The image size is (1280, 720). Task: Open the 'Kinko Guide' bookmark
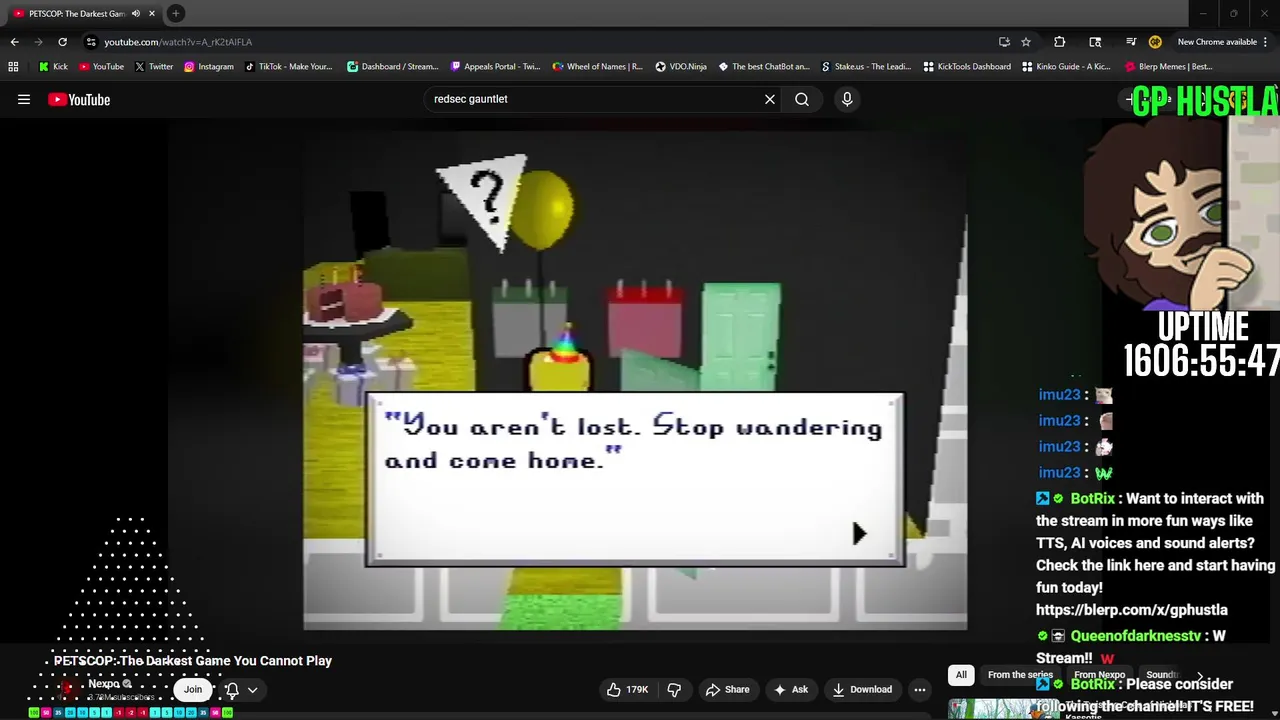(1065, 67)
